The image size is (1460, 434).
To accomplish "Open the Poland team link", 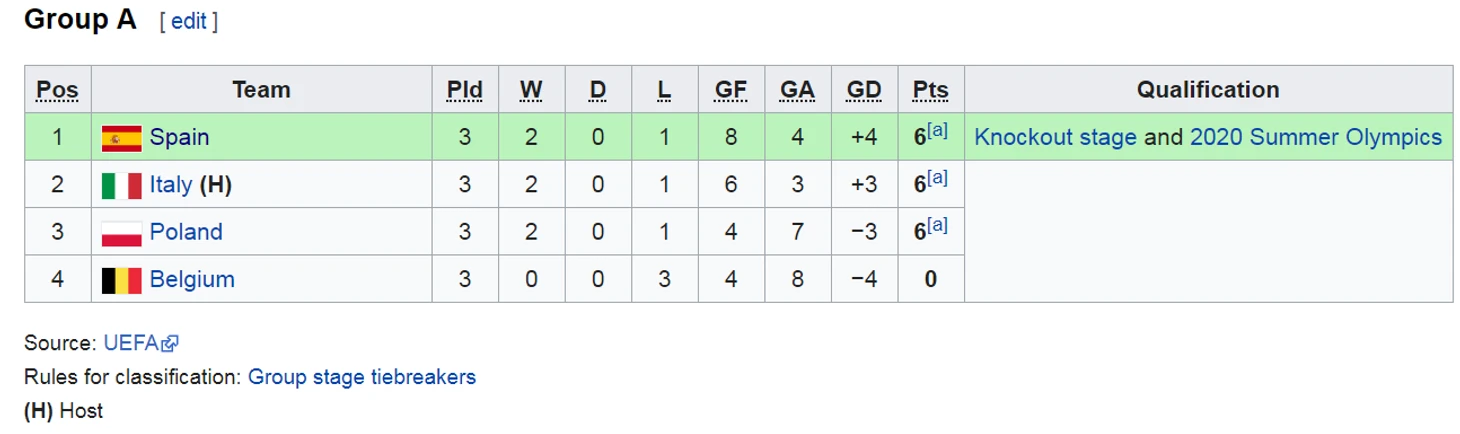I will tap(186, 232).
